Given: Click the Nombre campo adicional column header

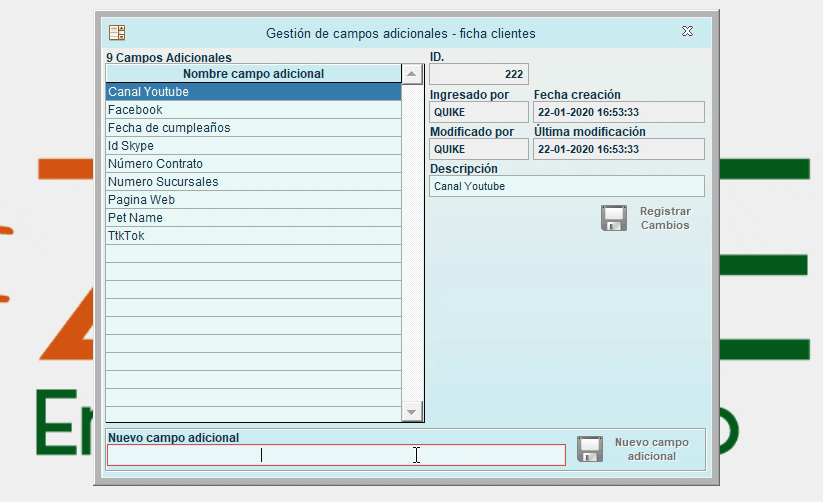Looking at the screenshot, I should pyautogui.click(x=254, y=74).
